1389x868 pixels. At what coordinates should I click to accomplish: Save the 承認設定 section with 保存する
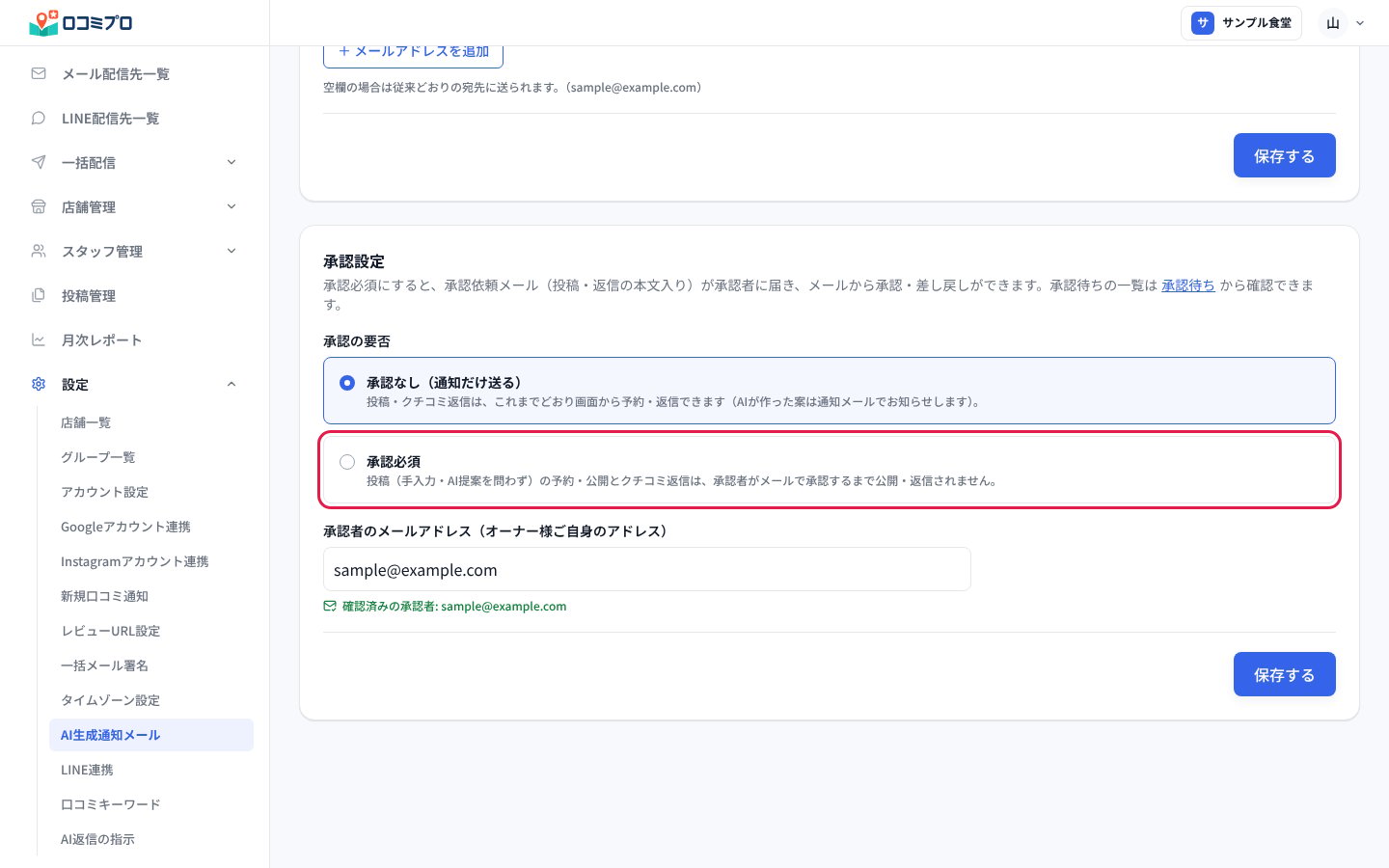coord(1284,674)
